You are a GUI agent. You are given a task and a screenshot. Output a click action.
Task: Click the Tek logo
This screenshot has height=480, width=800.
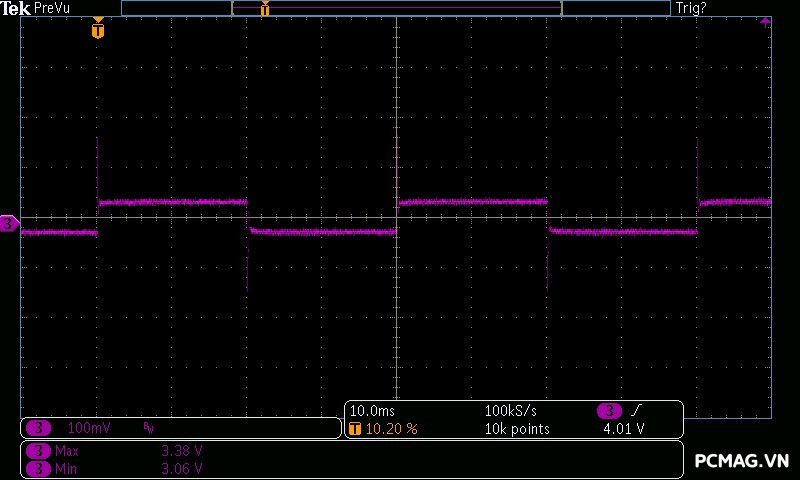17,8
